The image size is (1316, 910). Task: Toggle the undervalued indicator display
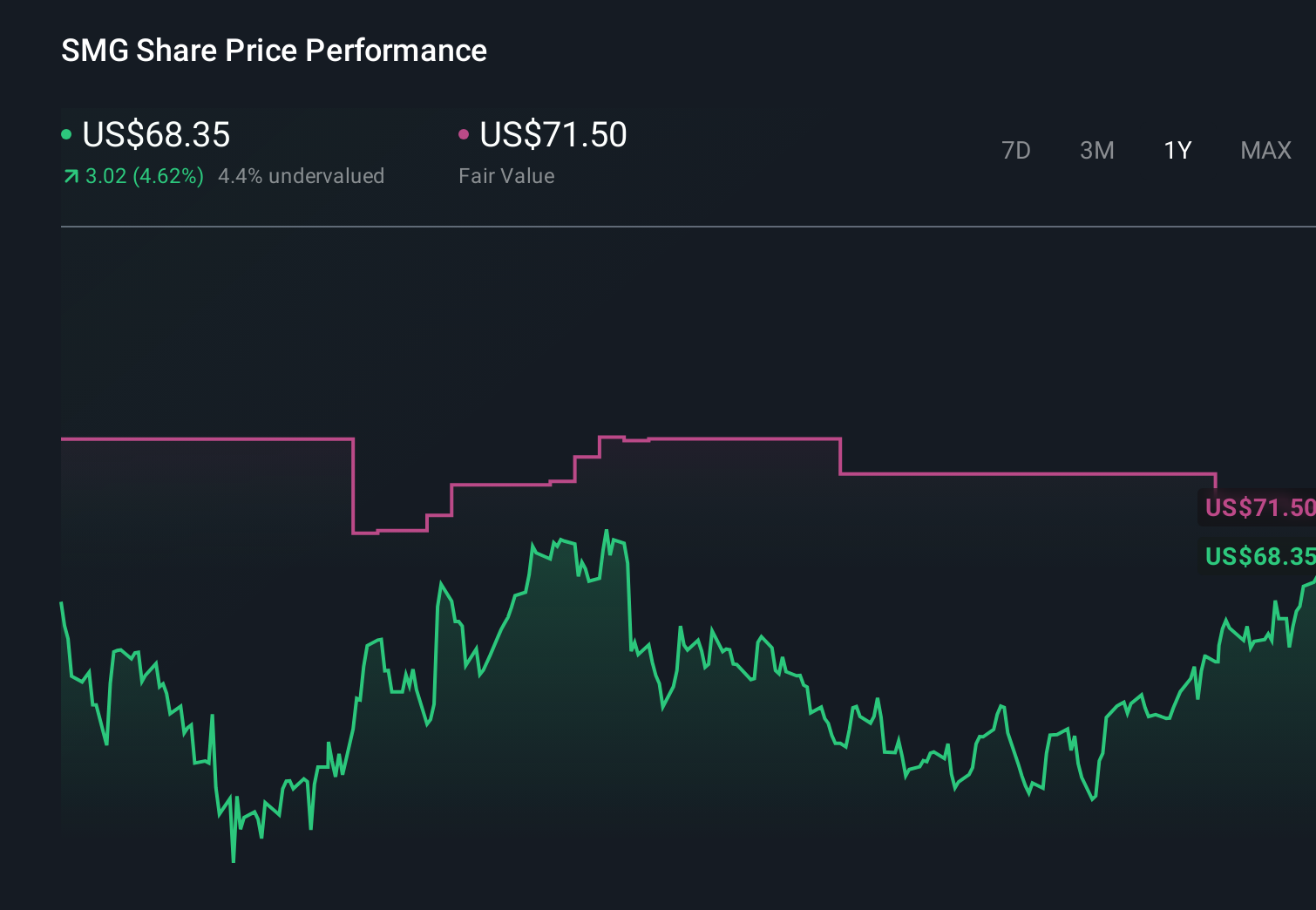(302, 176)
